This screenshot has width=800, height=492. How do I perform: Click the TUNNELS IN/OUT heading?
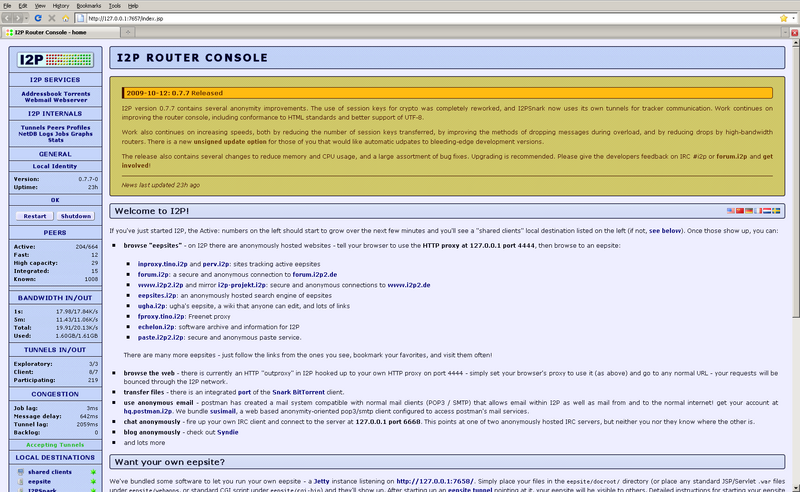pos(55,350)
